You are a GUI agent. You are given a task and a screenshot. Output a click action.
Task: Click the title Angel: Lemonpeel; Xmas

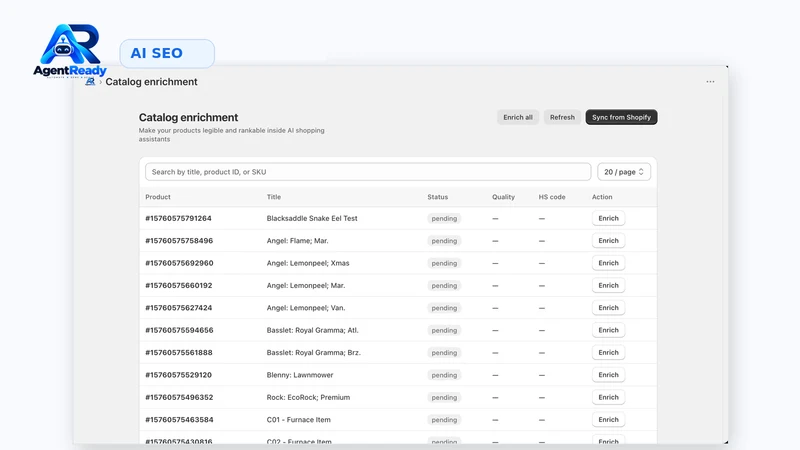(308, 263)
